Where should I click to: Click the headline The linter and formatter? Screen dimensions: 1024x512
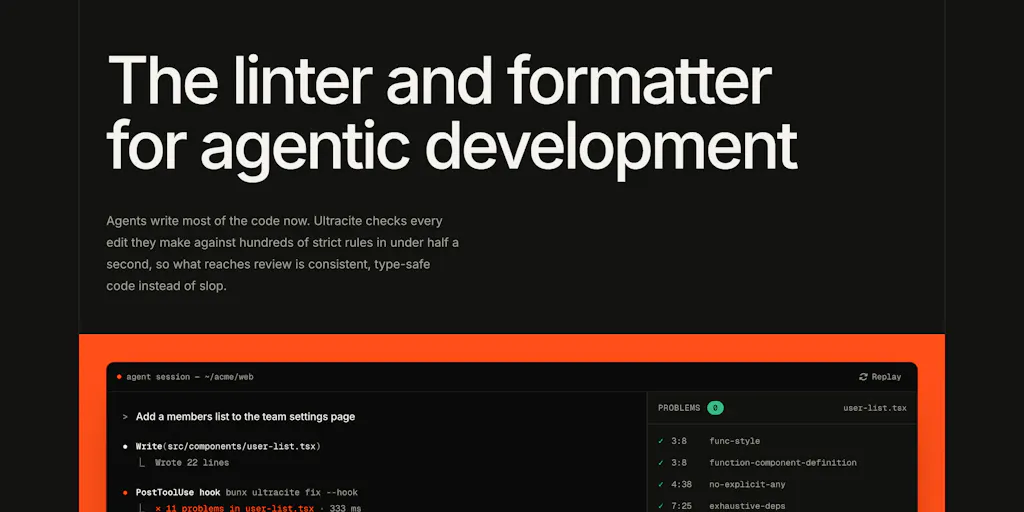(439, 81)
